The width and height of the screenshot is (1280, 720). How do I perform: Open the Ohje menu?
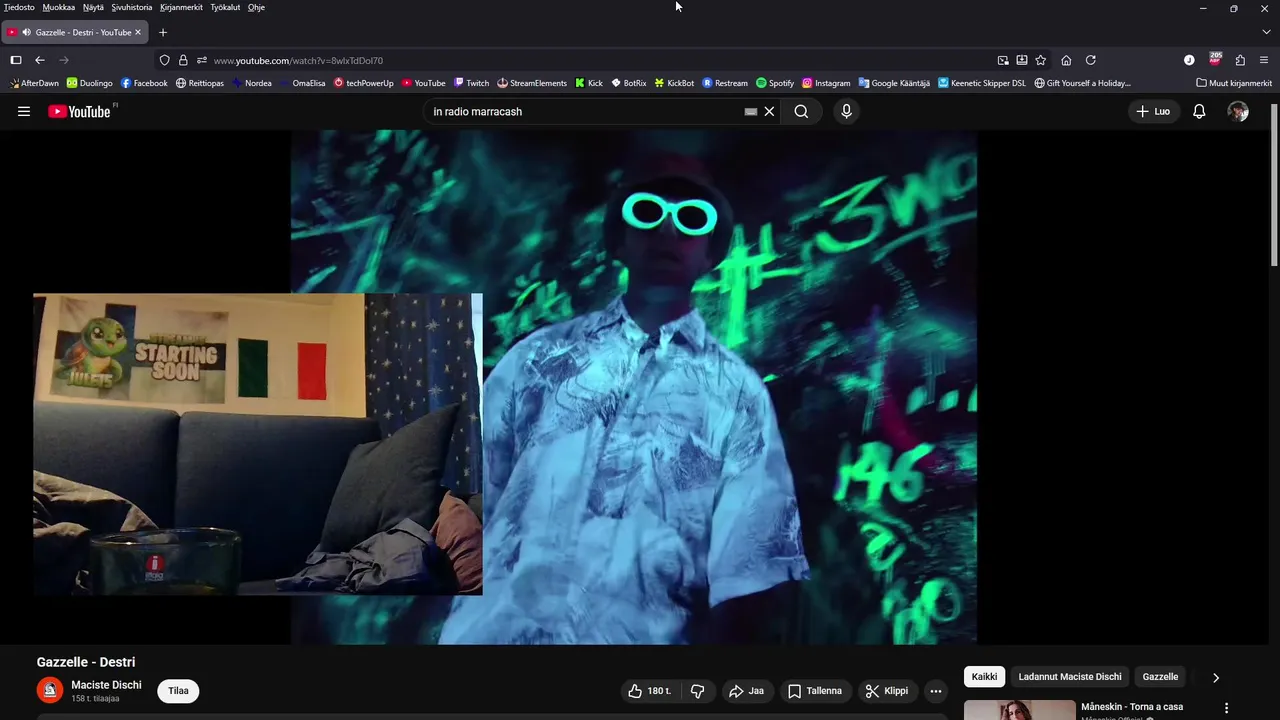[256, 7]
